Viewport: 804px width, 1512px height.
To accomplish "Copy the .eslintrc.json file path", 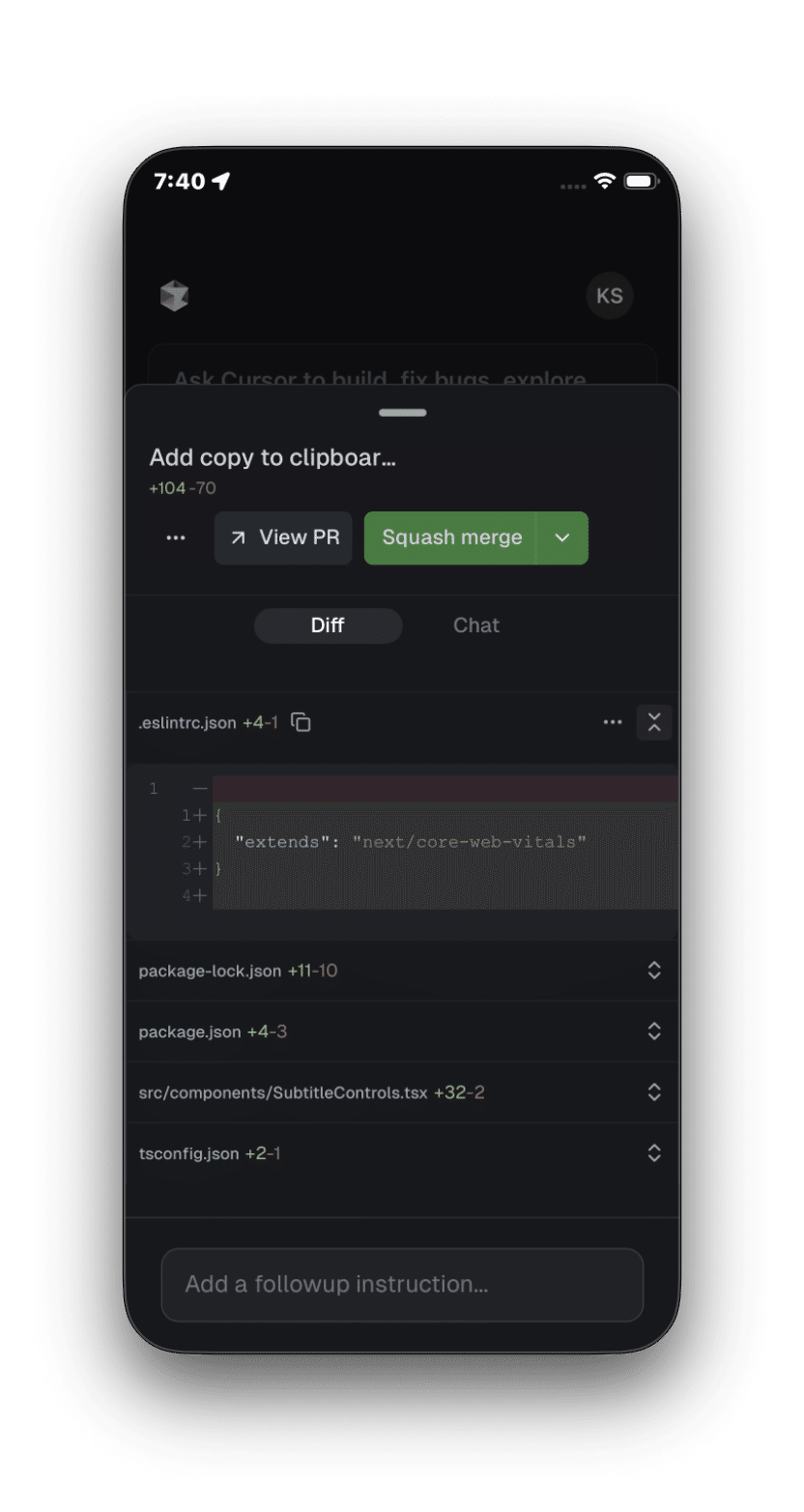I will [301, 722].
